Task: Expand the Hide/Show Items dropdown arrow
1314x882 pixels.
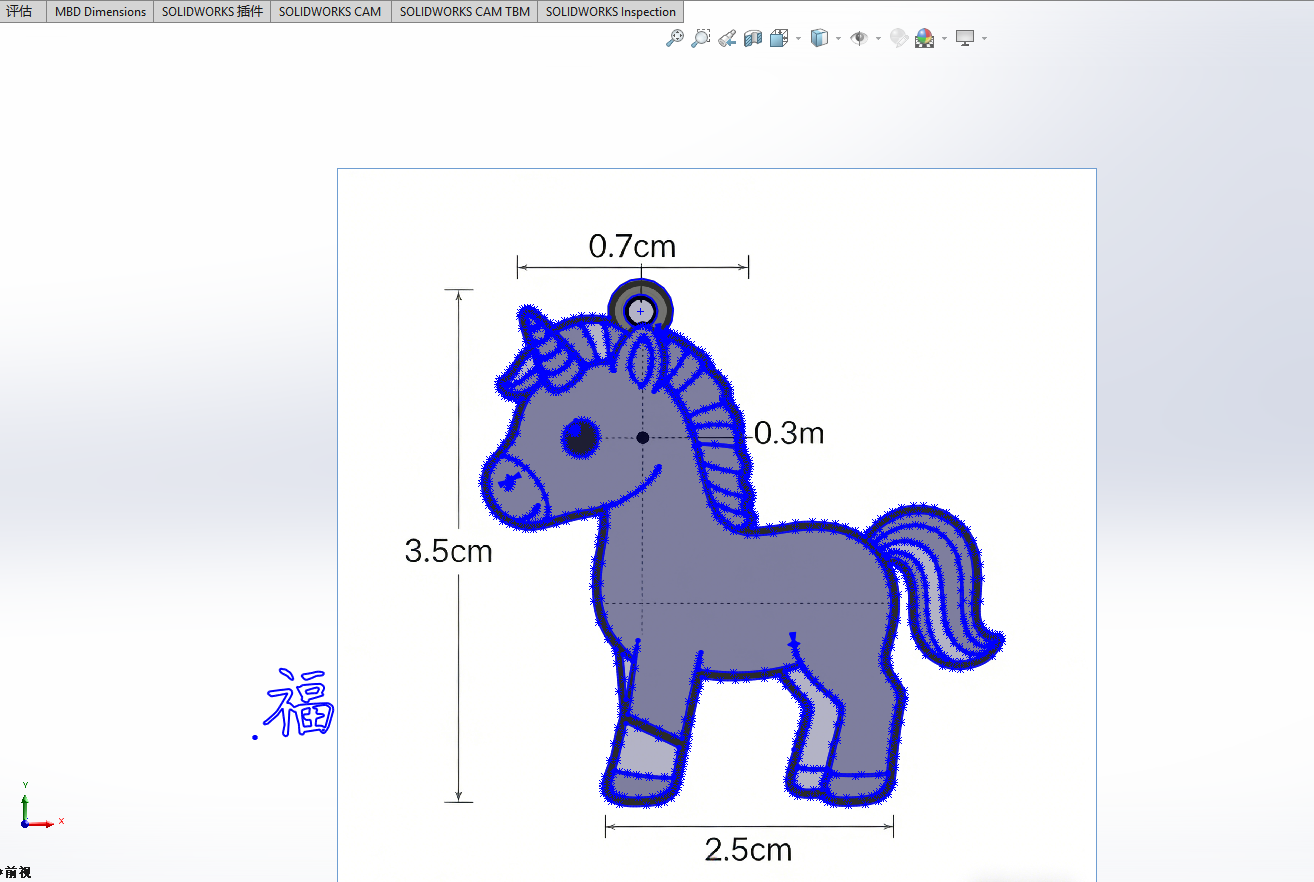Action: tap(878, 39)
